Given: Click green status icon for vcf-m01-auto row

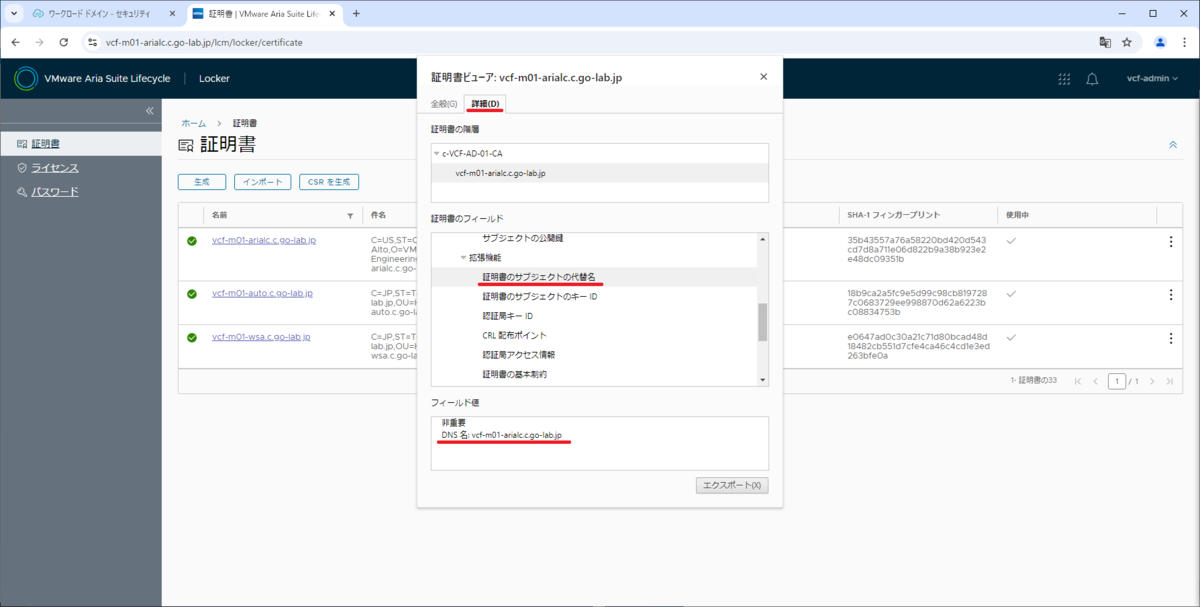Looking at the screenshot, I should (191, 294).
